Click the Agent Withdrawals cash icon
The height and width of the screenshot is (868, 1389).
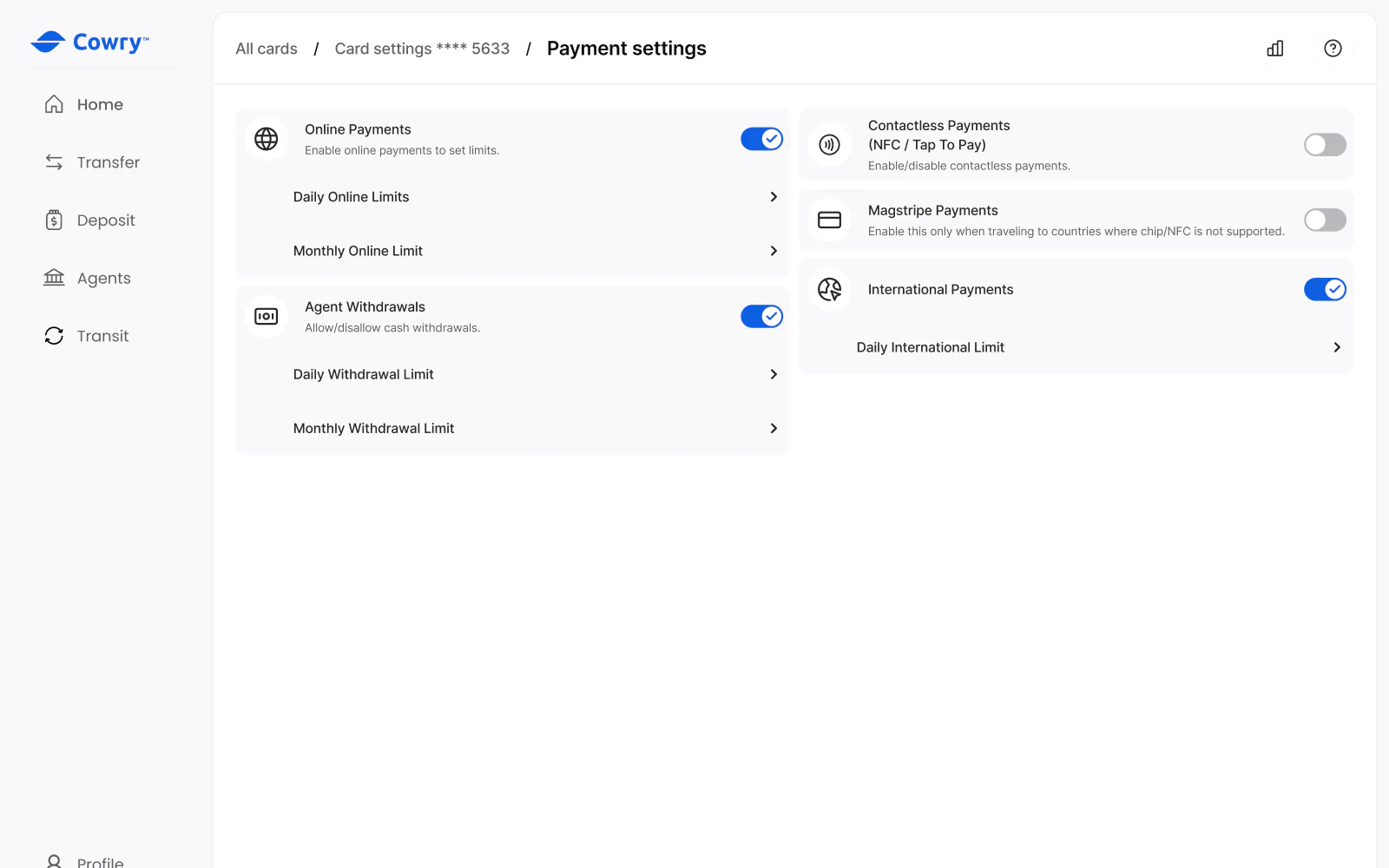(x=267, y=316)
